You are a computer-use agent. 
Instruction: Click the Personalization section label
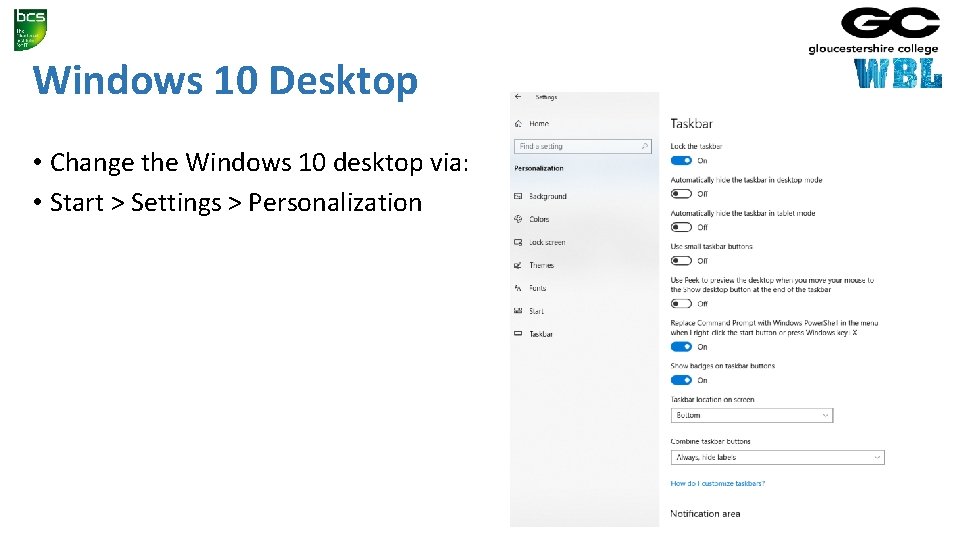539,168
